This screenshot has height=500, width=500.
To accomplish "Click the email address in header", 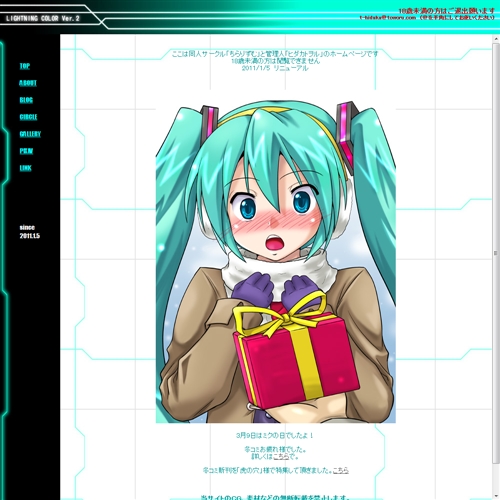I will coord(388,17).
